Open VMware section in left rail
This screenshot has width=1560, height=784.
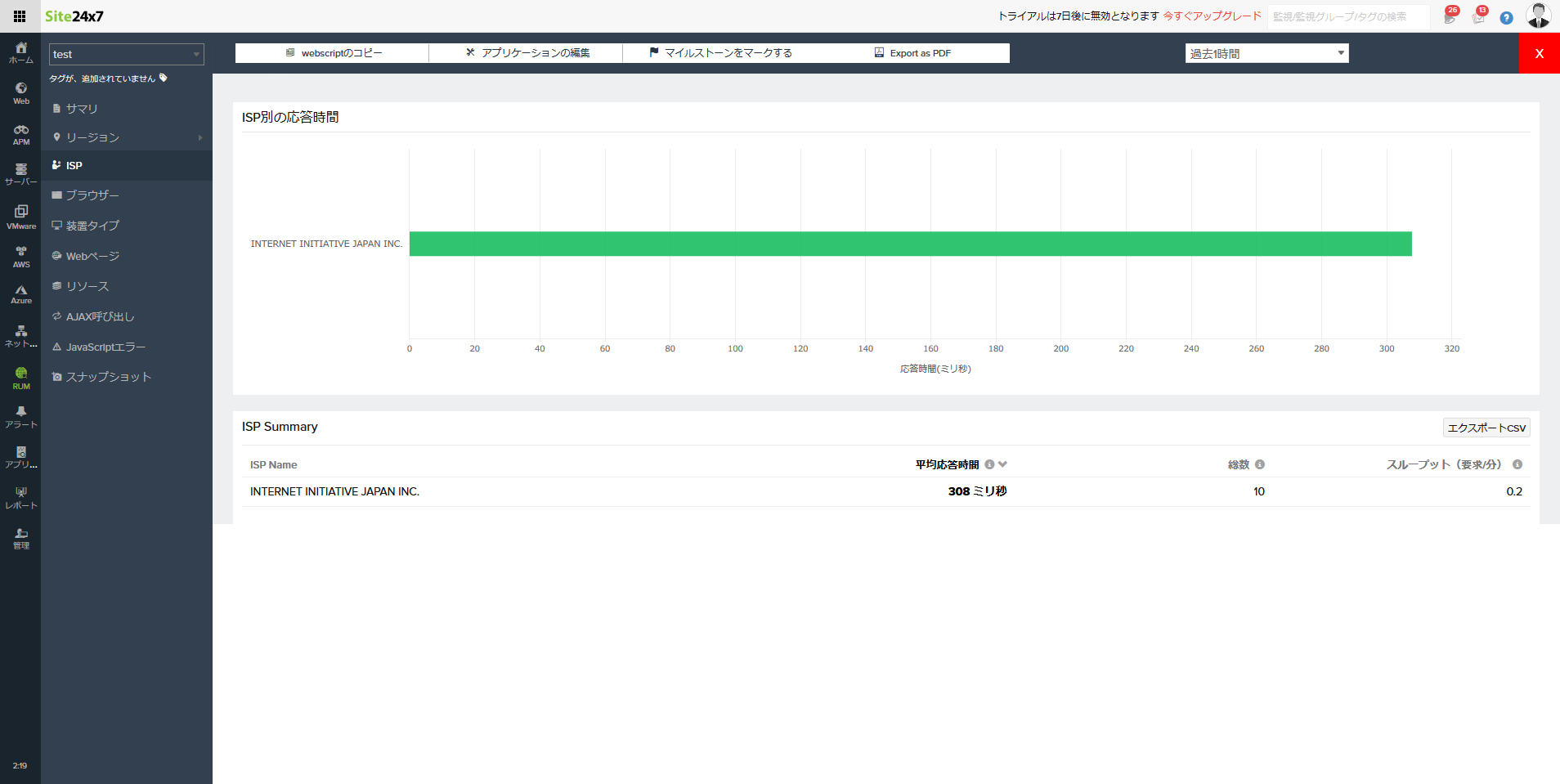[20, 217]
